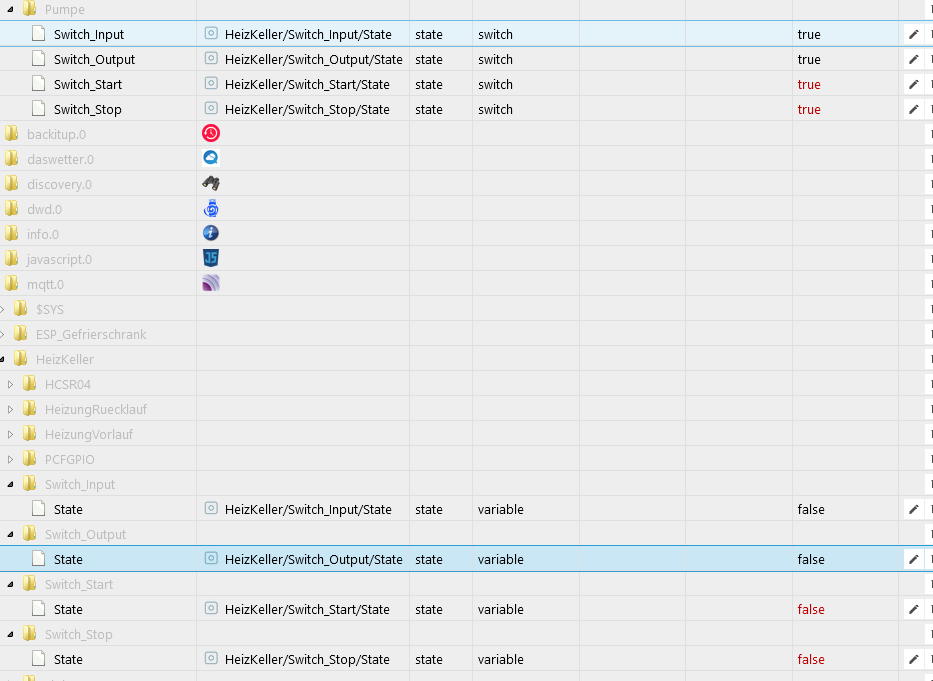
Task: Expand the HeizungVorlauf folder
Action: tap(10, 435)
